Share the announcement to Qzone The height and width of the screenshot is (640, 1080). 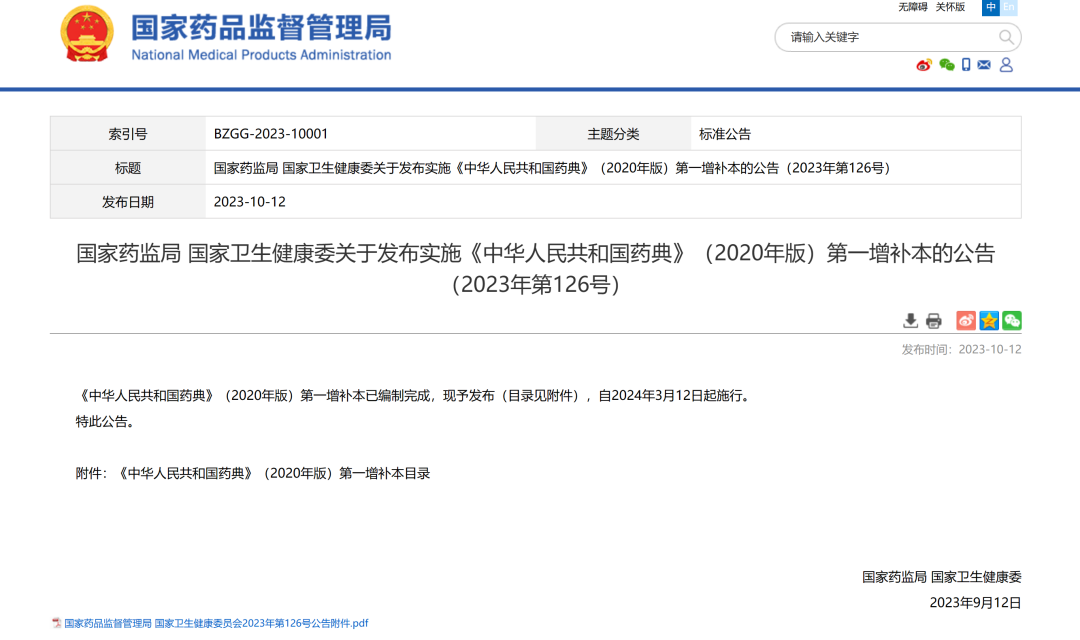tap(989, 321)
